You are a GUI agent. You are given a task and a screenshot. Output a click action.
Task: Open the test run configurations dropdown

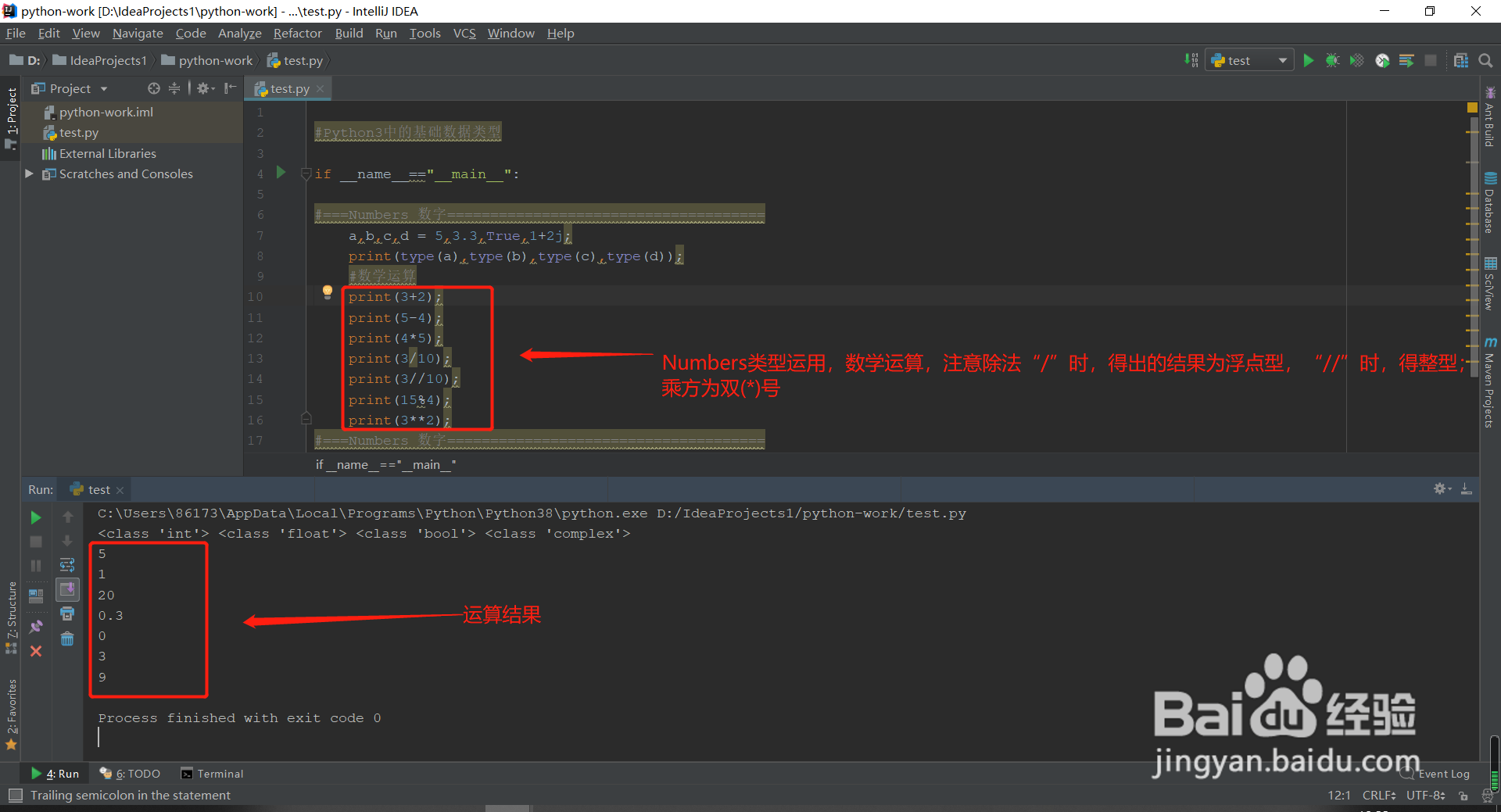pos(1281,59)
